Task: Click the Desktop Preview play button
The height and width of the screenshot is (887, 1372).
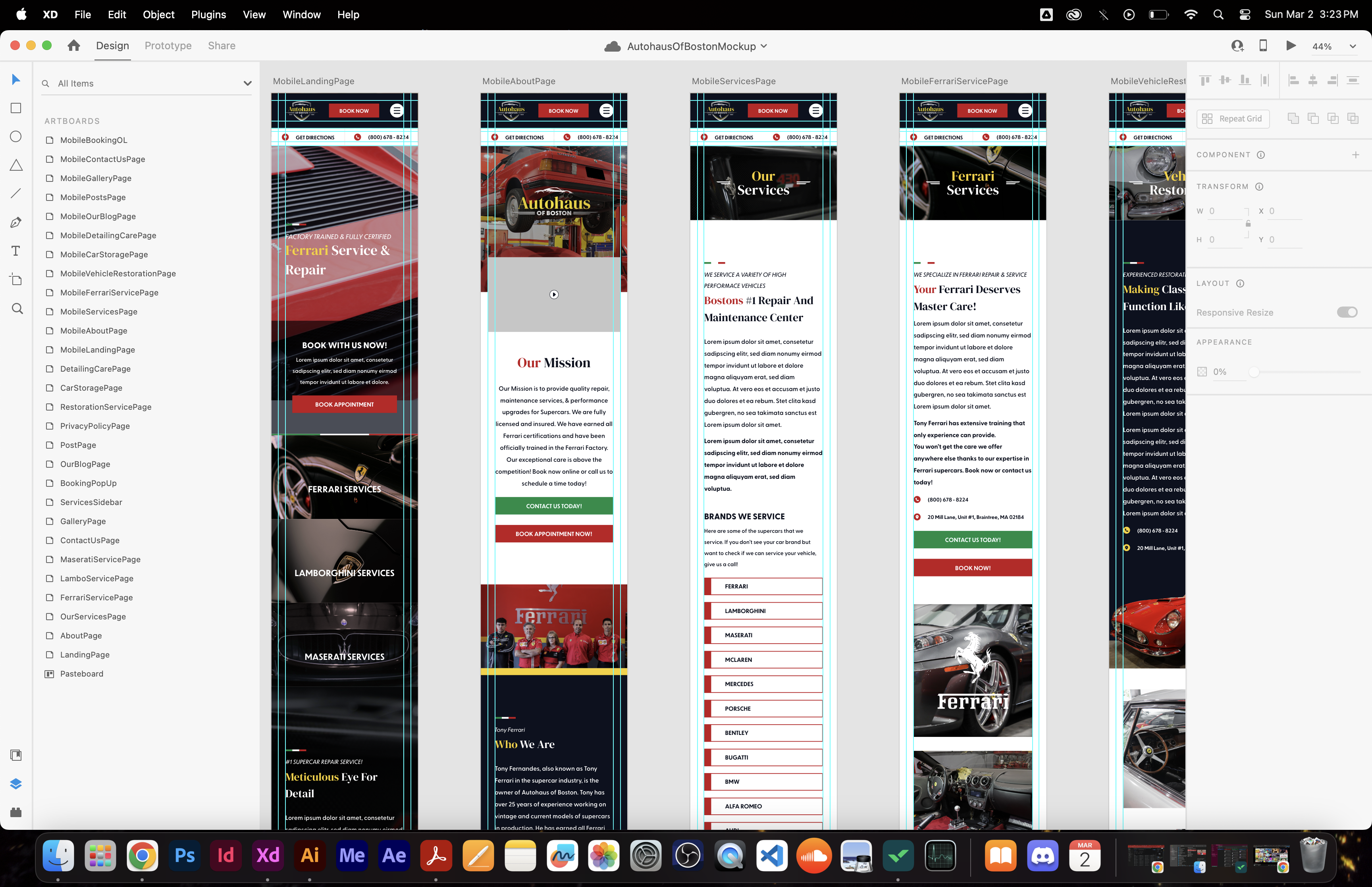Action: 1291,46
